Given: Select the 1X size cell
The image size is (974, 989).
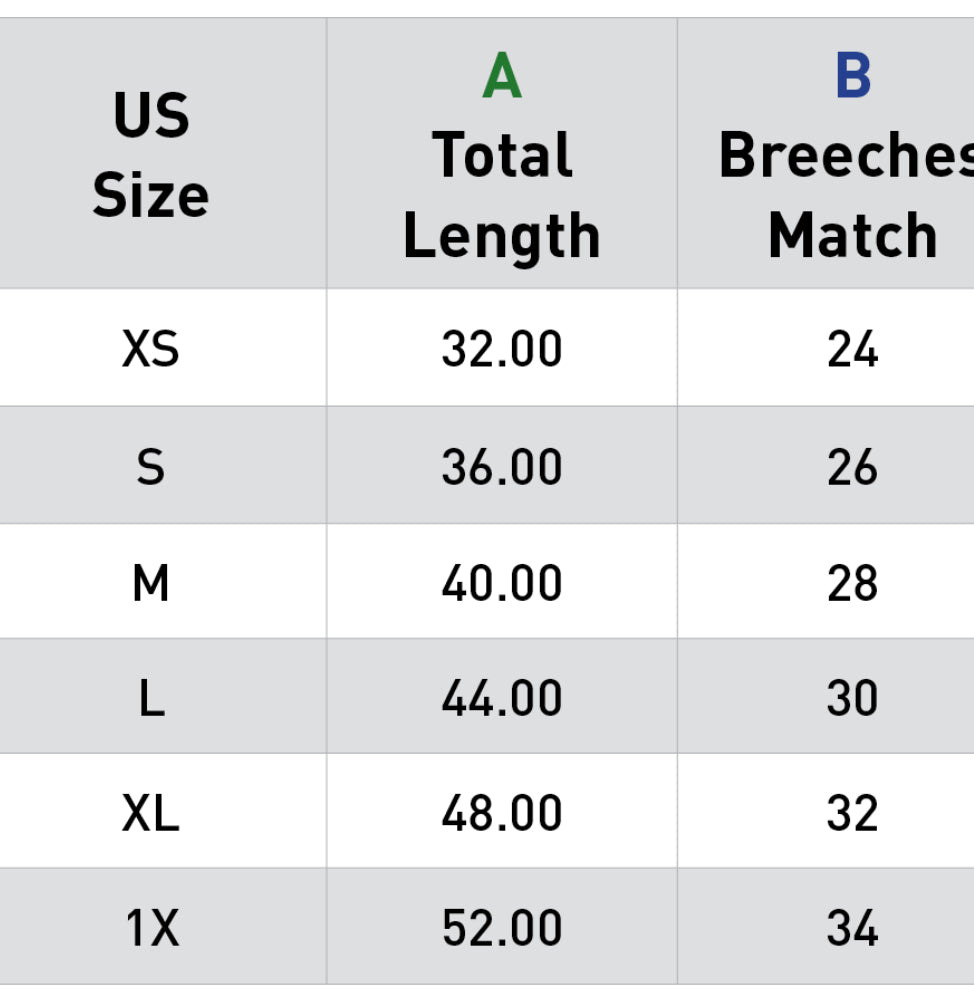Looking at the screenshot, I should pyautogui.click(x=151, y=929).
